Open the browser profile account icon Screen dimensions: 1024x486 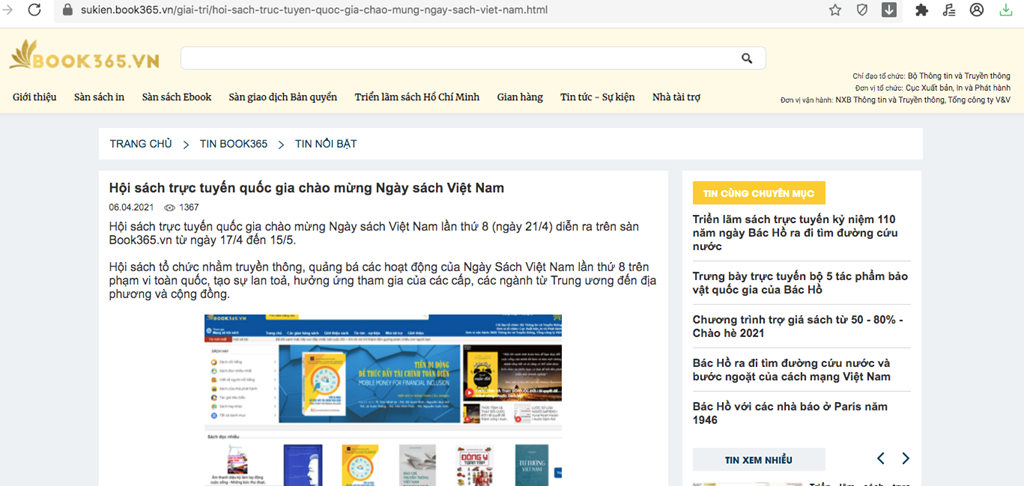[977, 10]
